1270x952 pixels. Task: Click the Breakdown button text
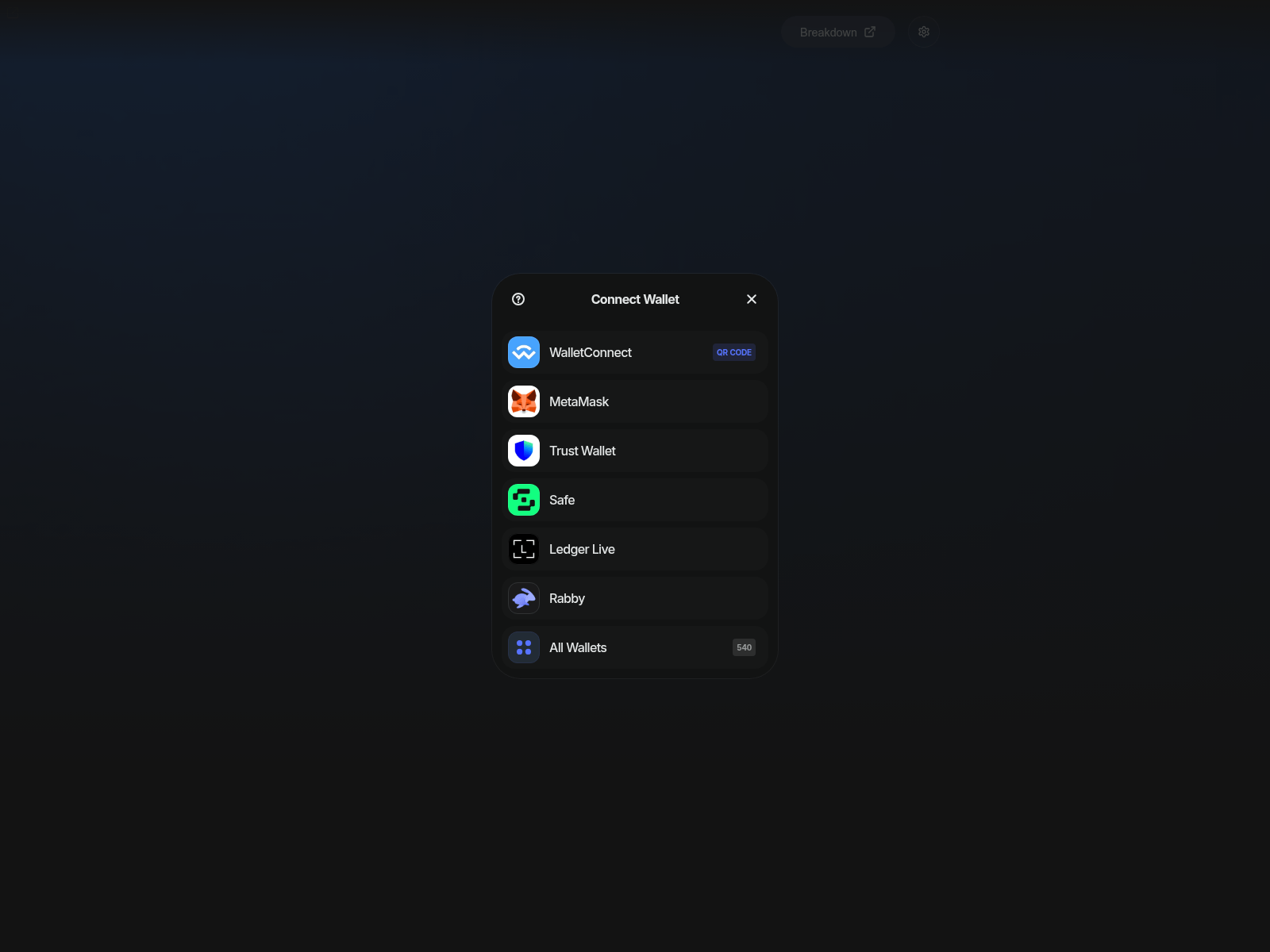tap(828, 33)
